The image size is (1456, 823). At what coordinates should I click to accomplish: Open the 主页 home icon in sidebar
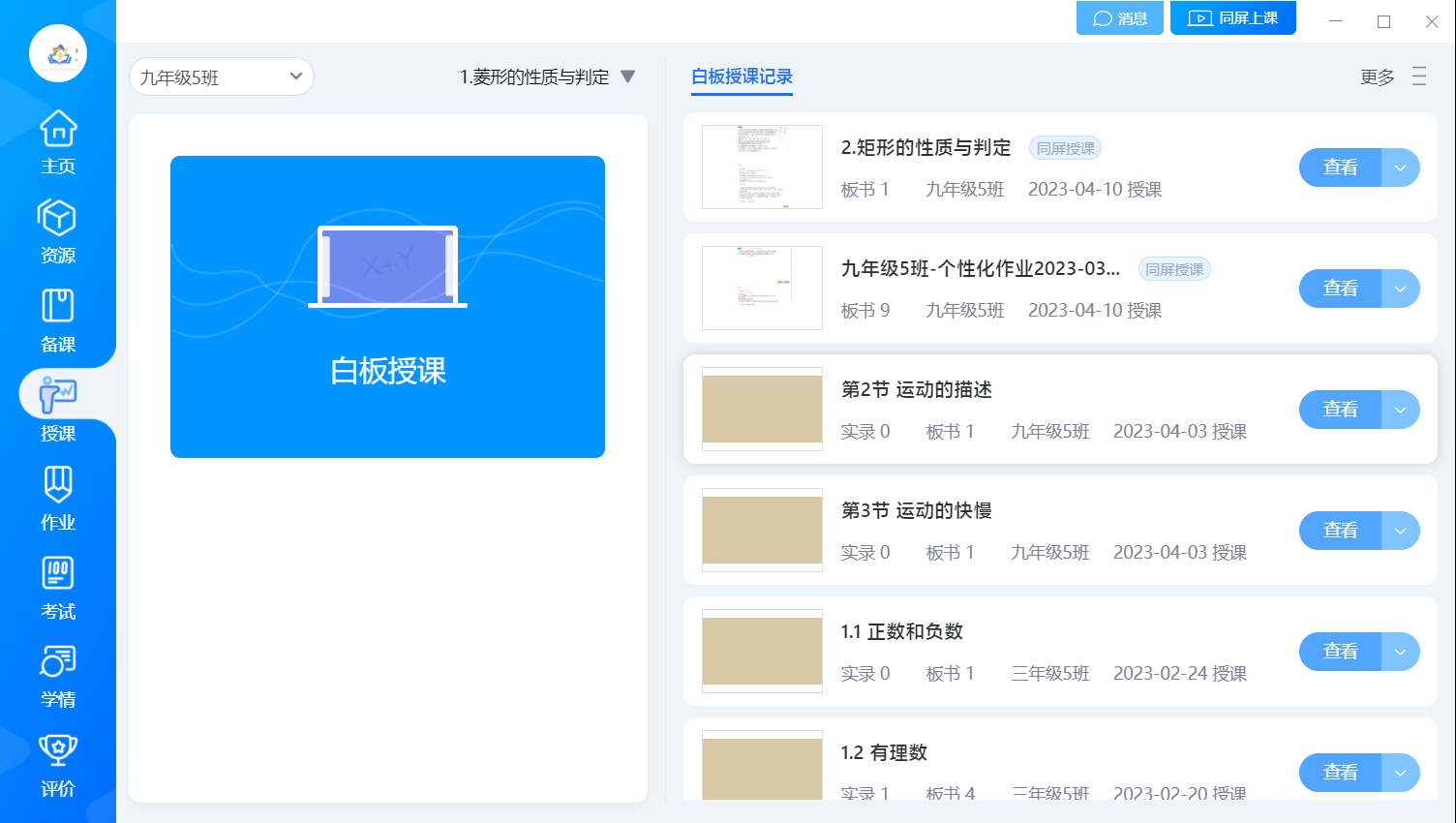[x=58, y=141]
